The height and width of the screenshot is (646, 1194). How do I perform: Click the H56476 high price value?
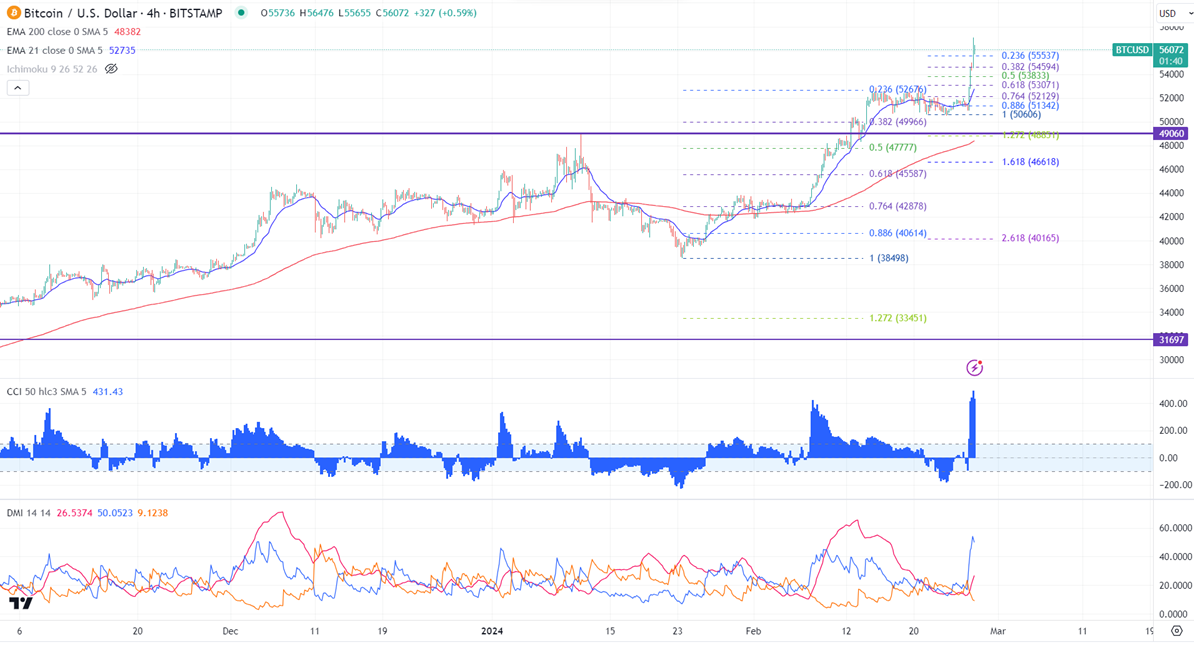(316, 13)
